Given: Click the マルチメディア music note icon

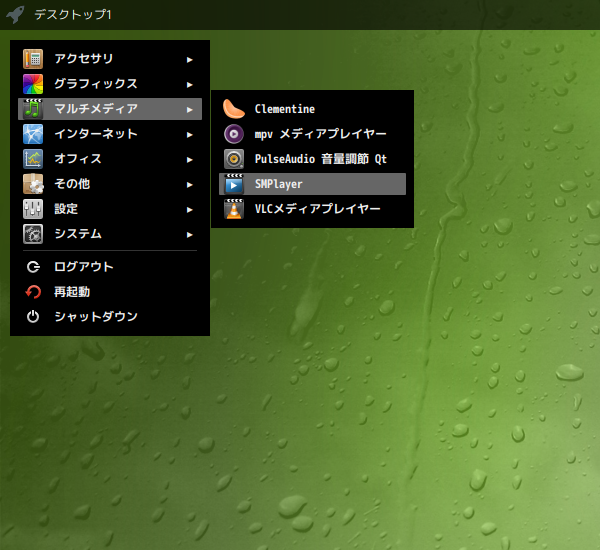Looking at the screenshot, I should click(x=33, y=109).
